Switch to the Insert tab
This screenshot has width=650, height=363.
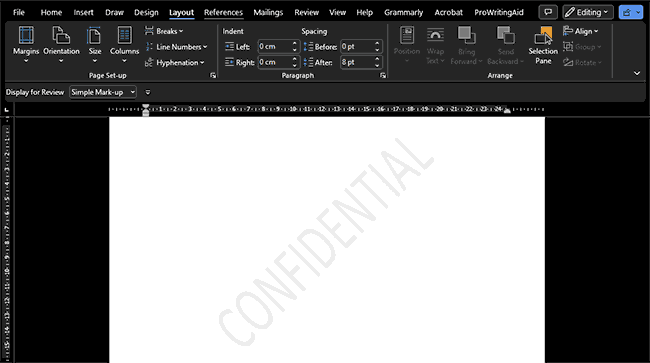[x=83, y=12]
